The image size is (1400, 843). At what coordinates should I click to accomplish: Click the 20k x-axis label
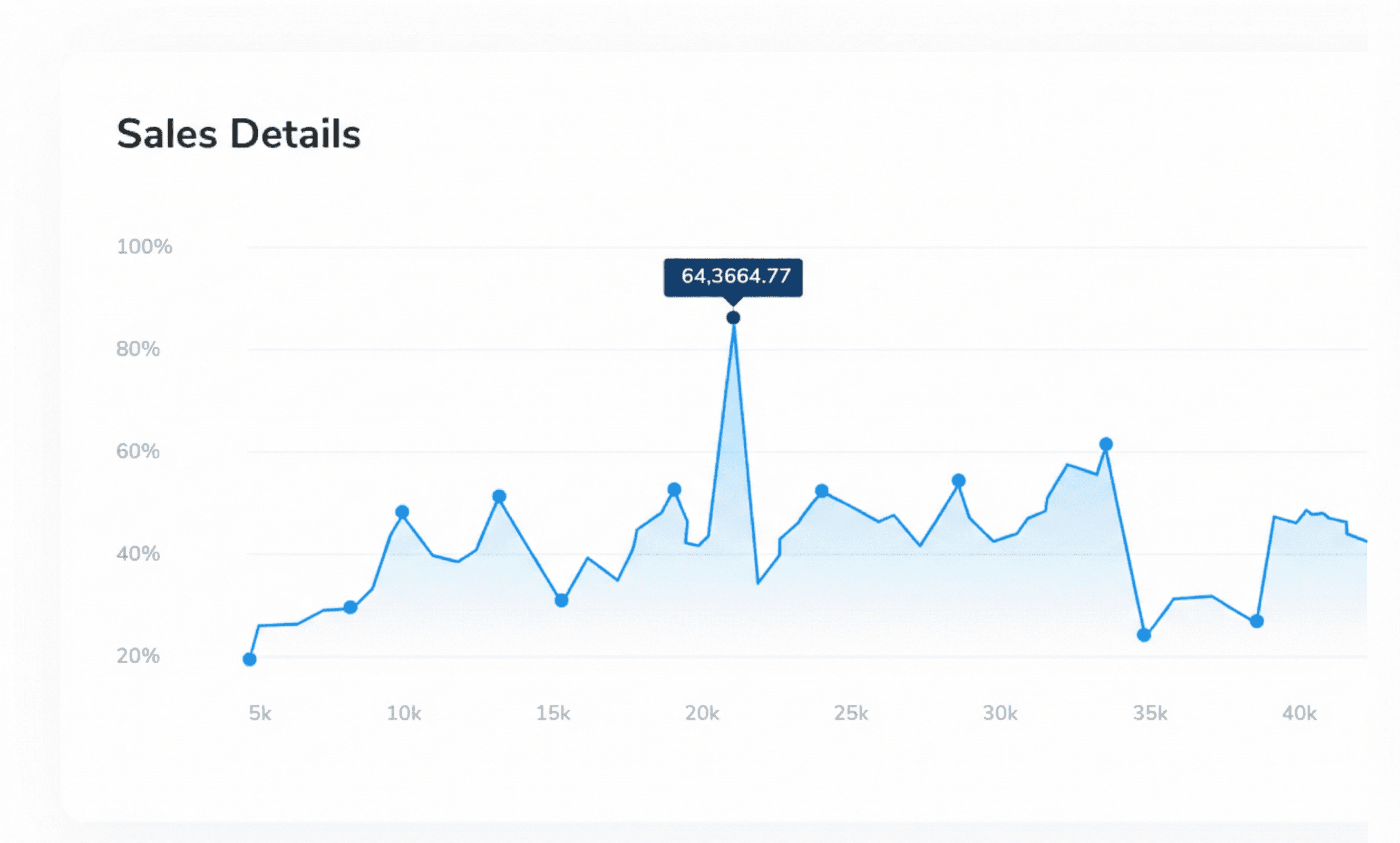click(x=702, y=713)
